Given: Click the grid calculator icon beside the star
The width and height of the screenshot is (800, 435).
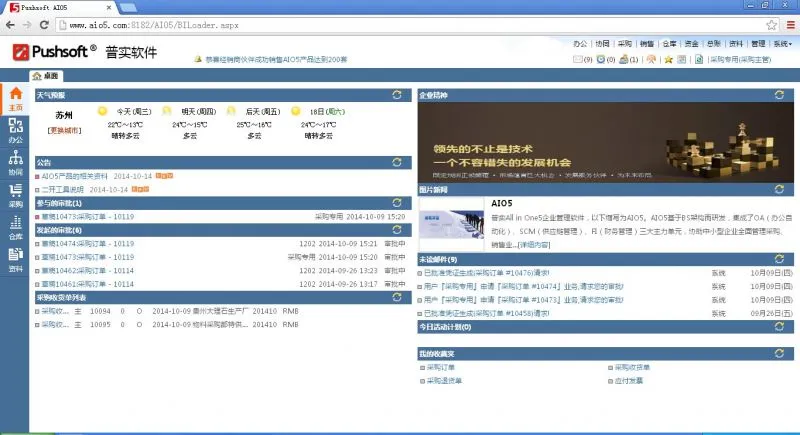Looking at the screenshot, I should click(x=682, y=60).
